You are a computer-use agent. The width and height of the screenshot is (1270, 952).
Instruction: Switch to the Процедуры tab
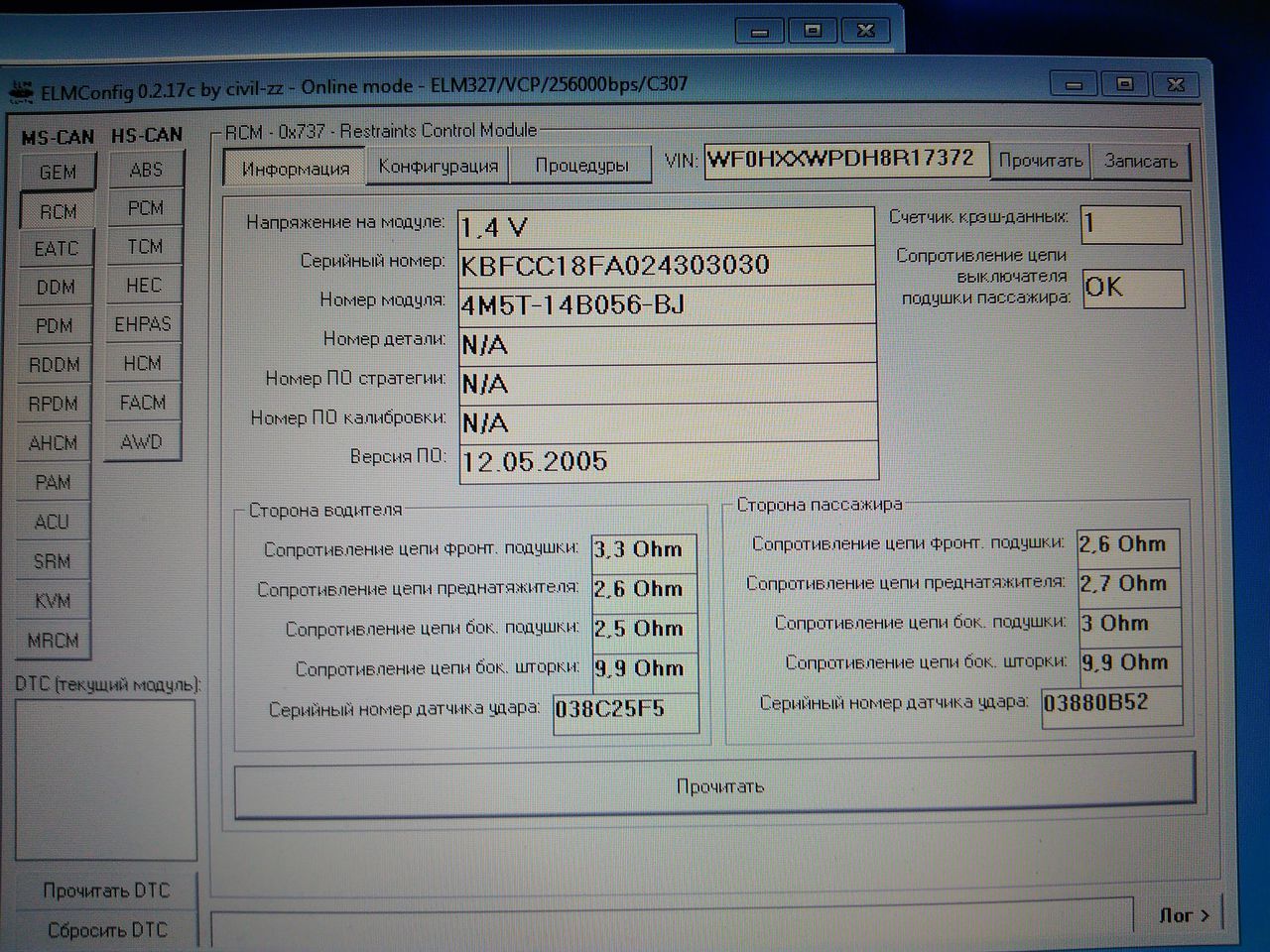coord(581,166)
